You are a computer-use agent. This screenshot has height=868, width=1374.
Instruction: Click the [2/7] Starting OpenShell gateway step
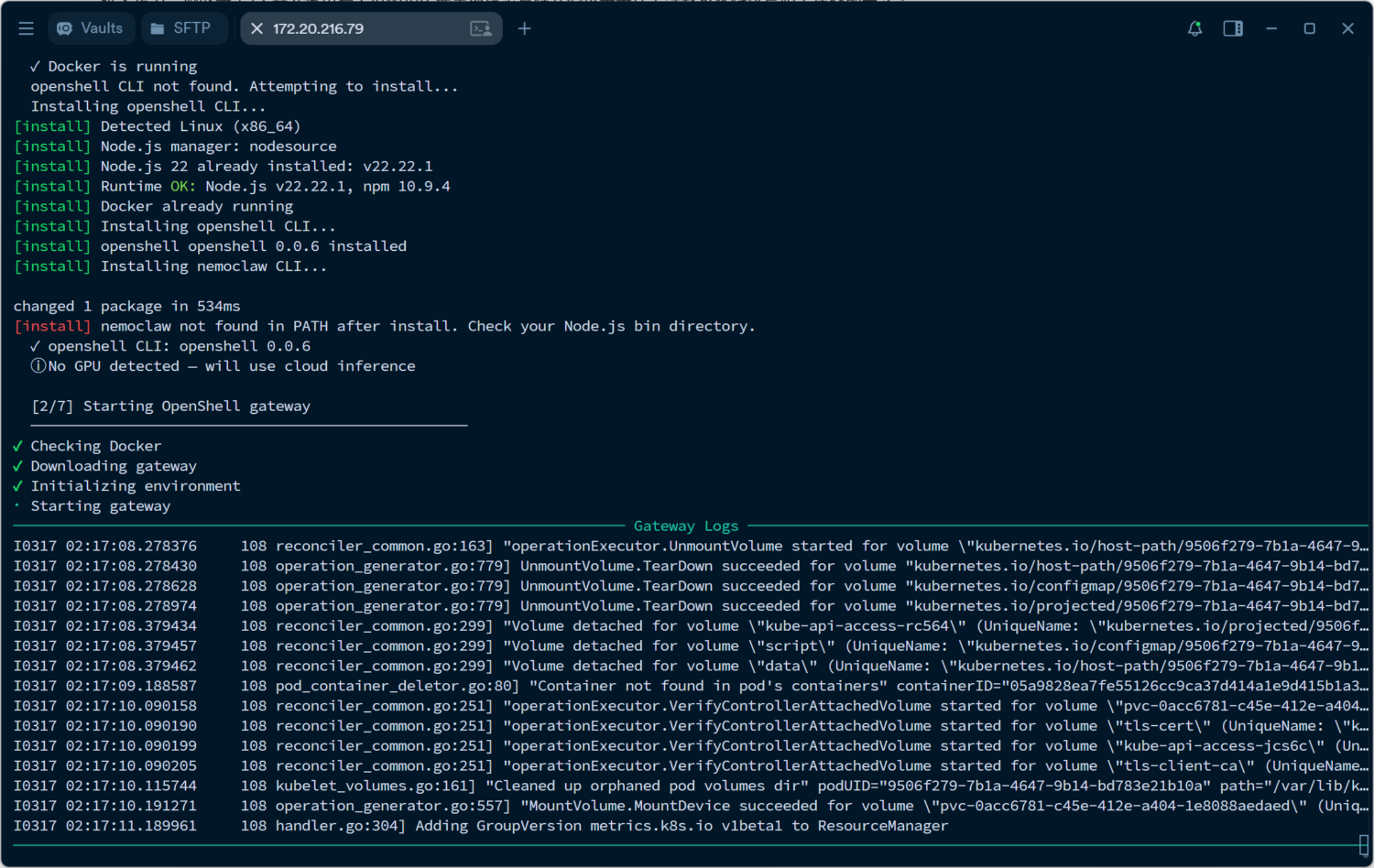pyautogui.click(x=171, y=406)
